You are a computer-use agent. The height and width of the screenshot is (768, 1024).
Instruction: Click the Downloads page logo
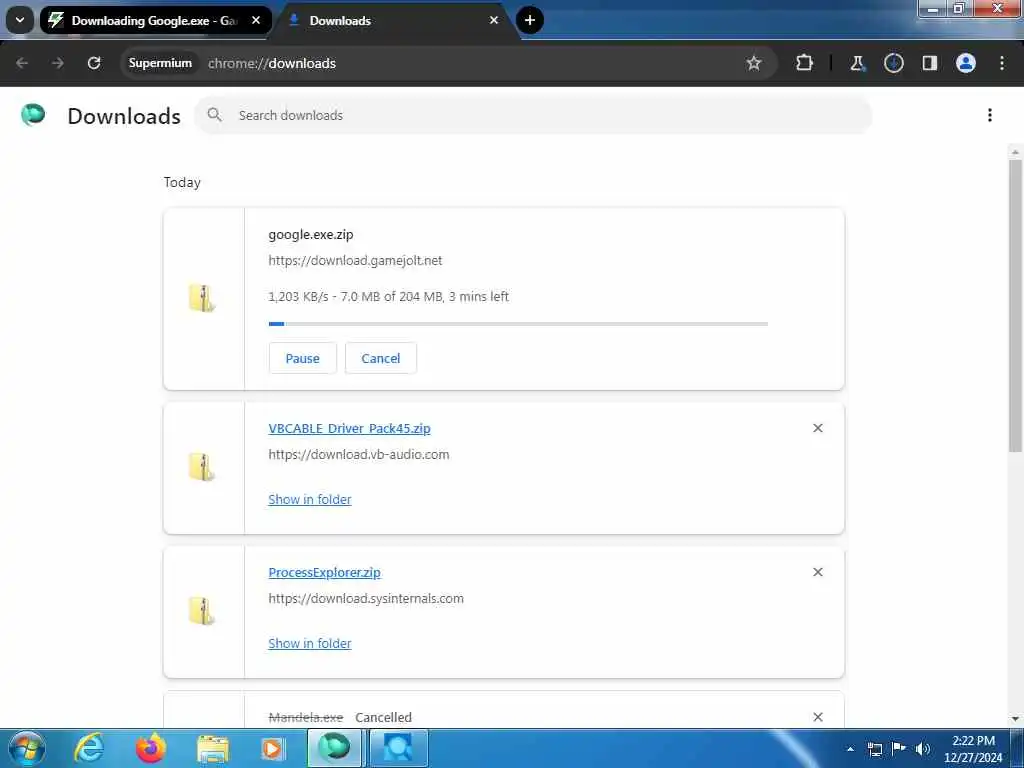[x=33, y=115]
